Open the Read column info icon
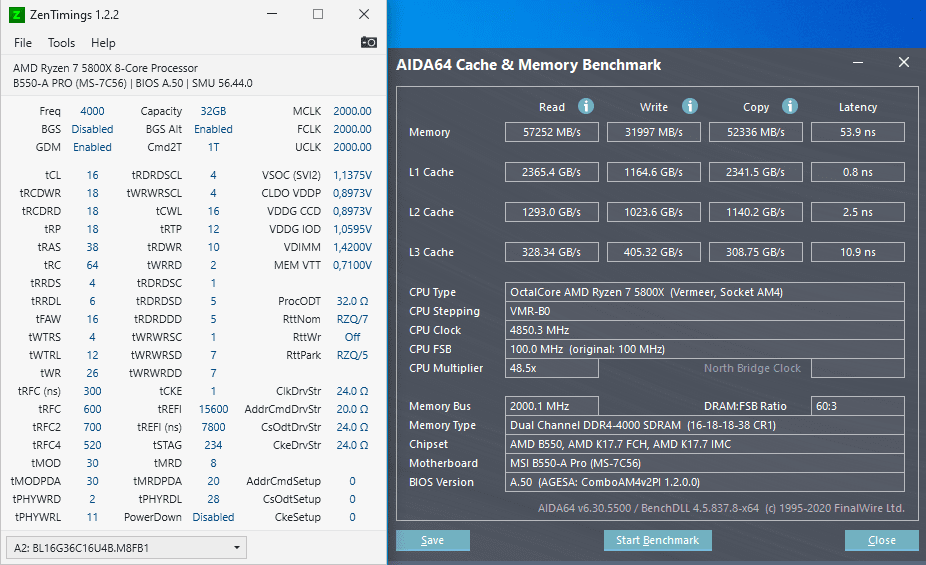926x565 pixels. (x=586, y=106)
